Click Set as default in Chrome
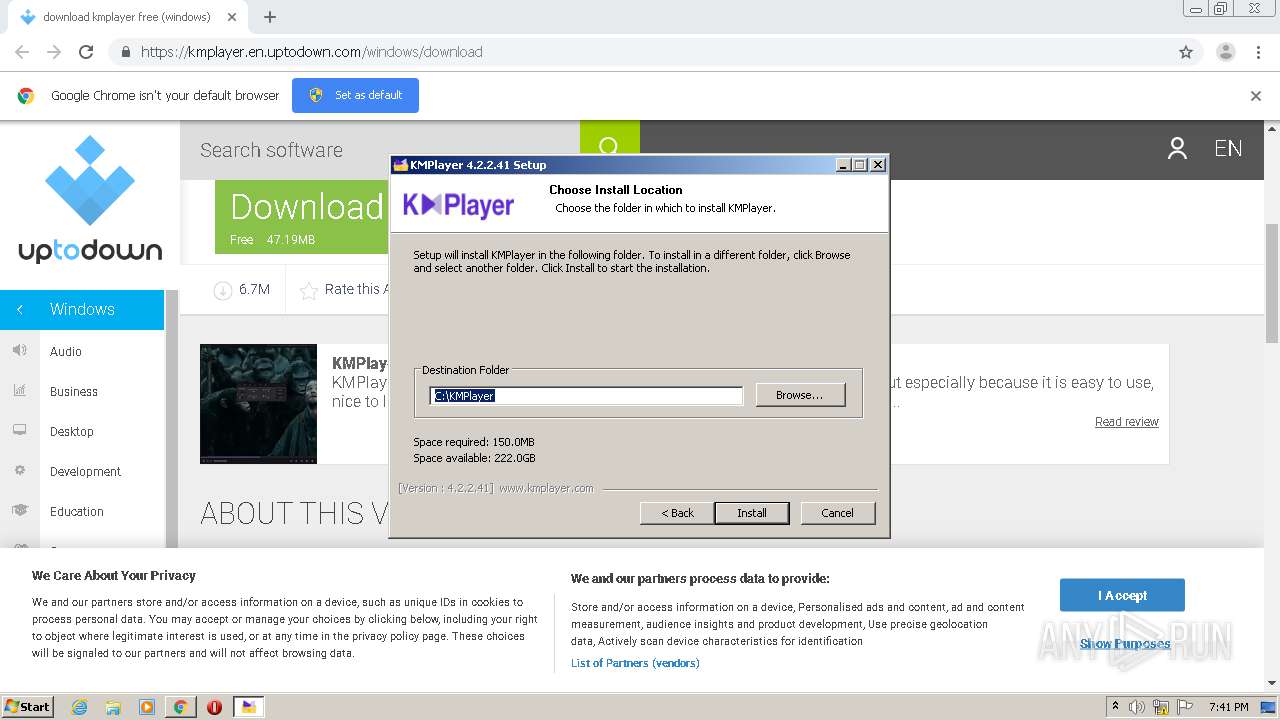1280x720 pixels. (355, 95)
